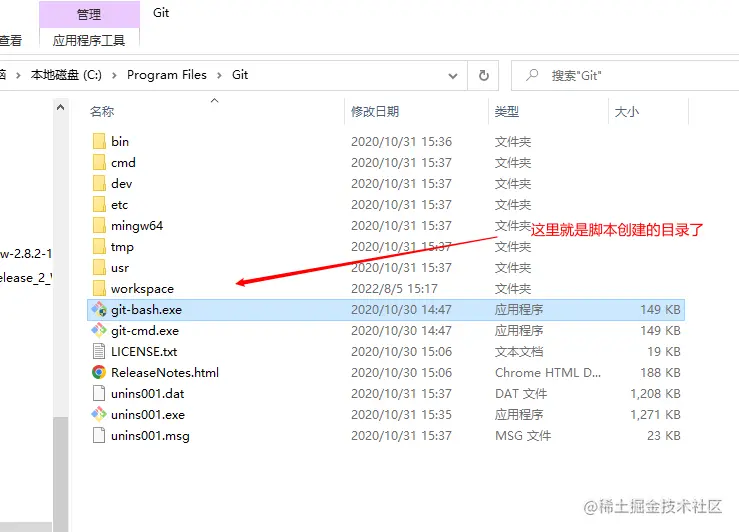Image resolution: width=739 pixels, height=532 pixels.
Task: Click the Chrome HTML D... type cell
Action: click(x=548, y=372)
